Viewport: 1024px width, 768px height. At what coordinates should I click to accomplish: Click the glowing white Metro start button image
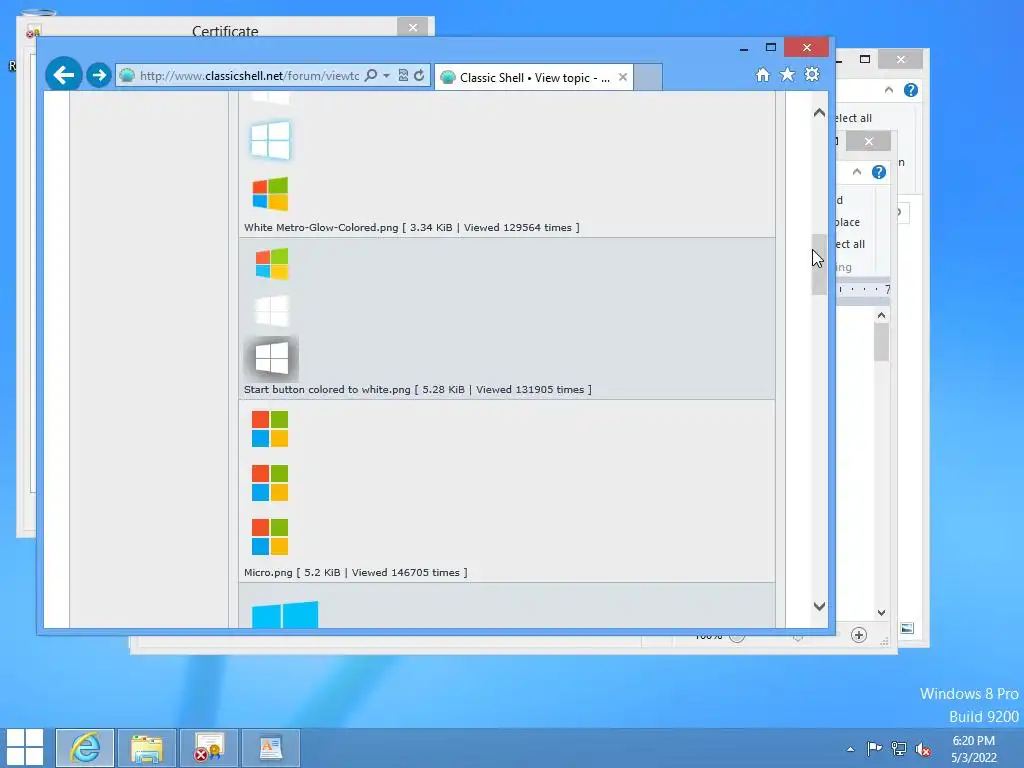coord(270,140)
